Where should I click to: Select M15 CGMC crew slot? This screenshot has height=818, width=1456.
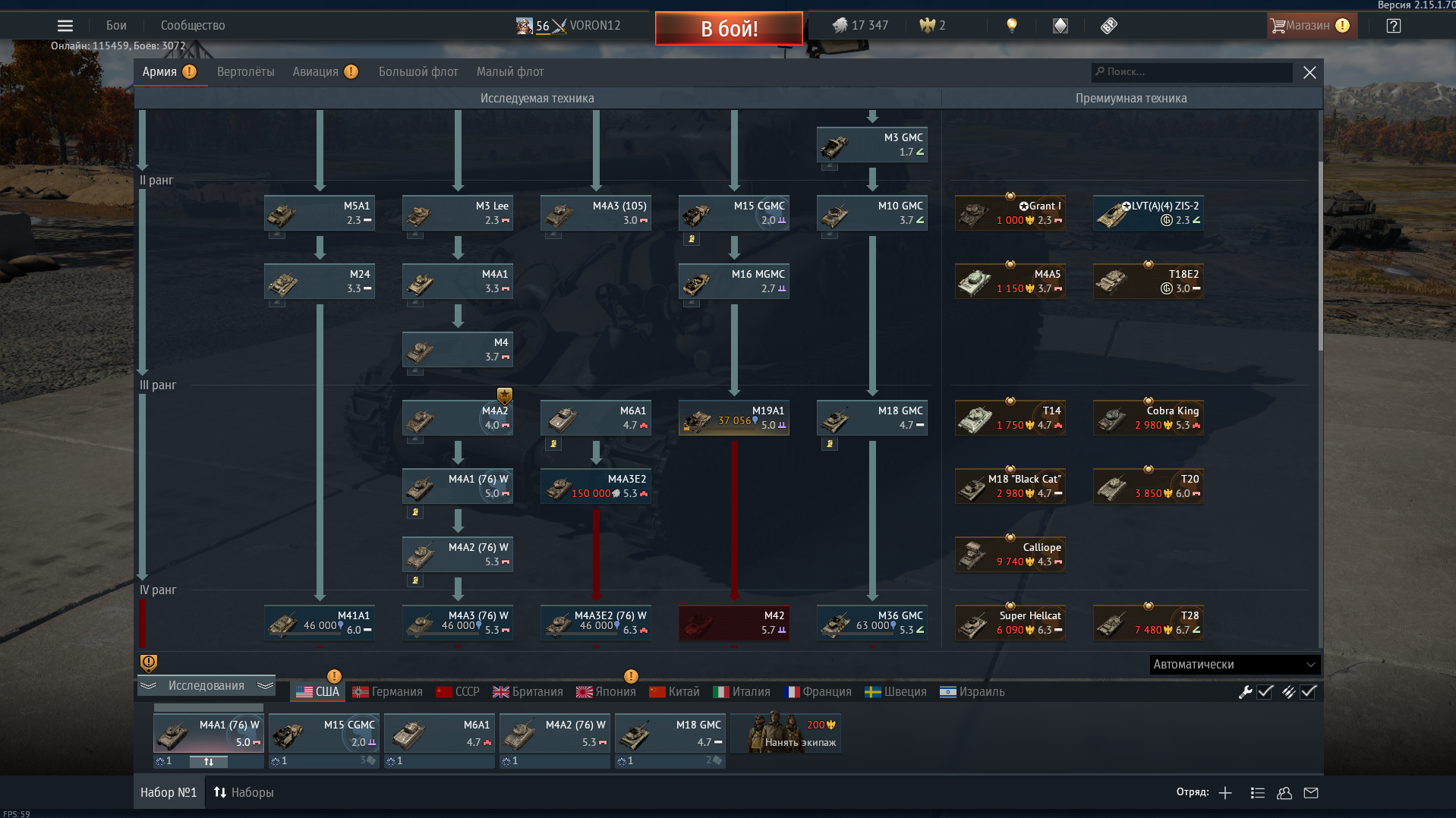(324, 733)
